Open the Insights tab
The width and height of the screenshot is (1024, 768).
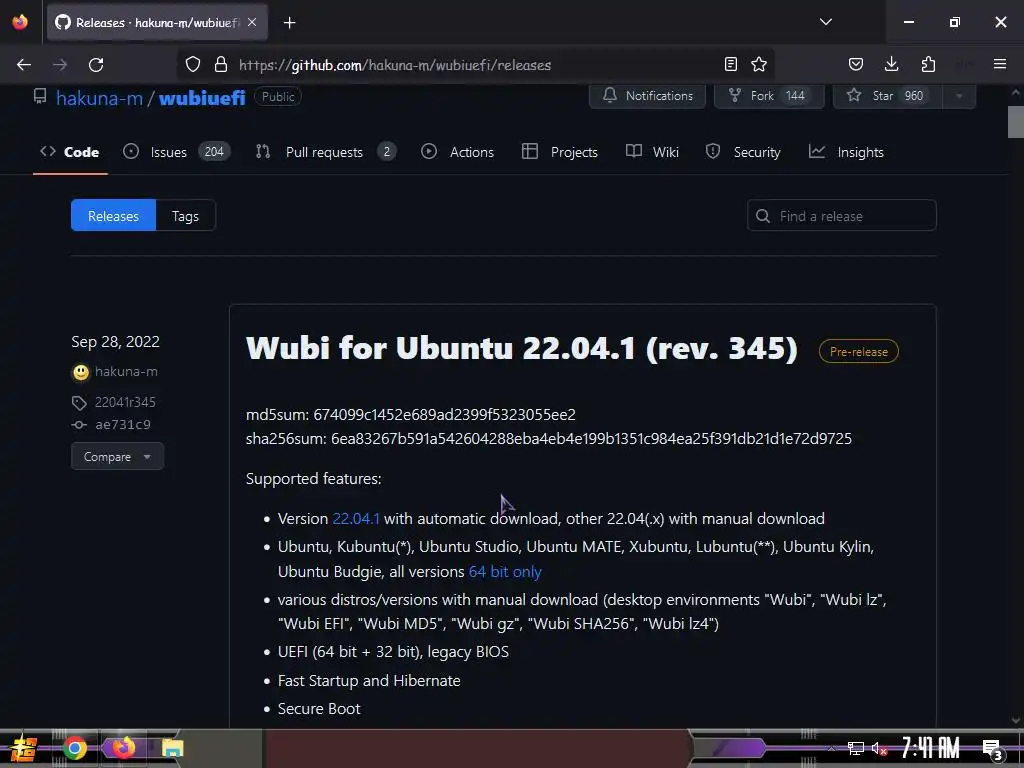846,152
